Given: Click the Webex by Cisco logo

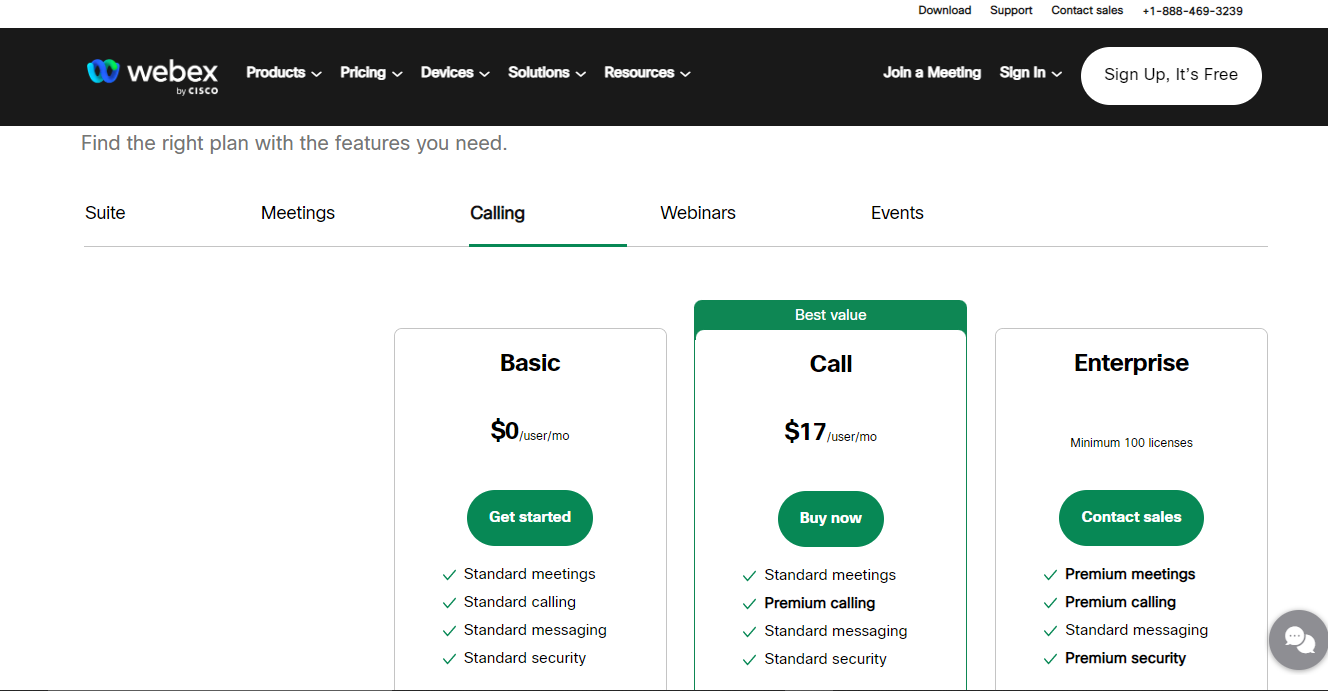Looking at the screenshot, I should click(152, 75).
